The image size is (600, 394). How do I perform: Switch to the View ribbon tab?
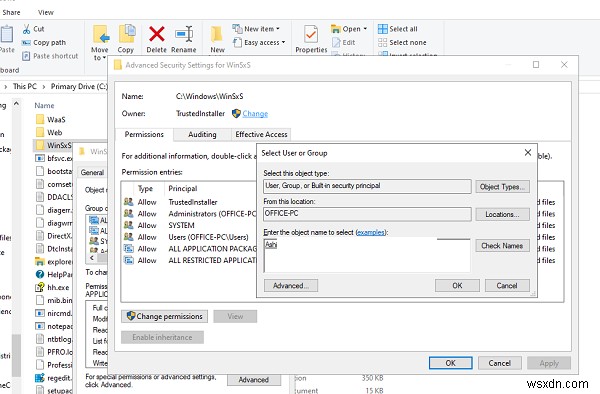46,12
